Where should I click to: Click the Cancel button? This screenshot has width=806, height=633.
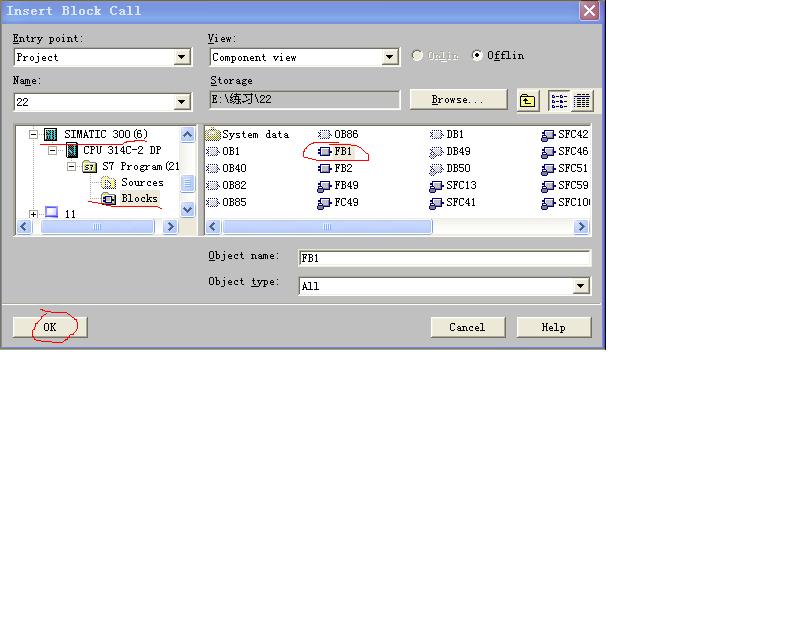tap(467, 327)
